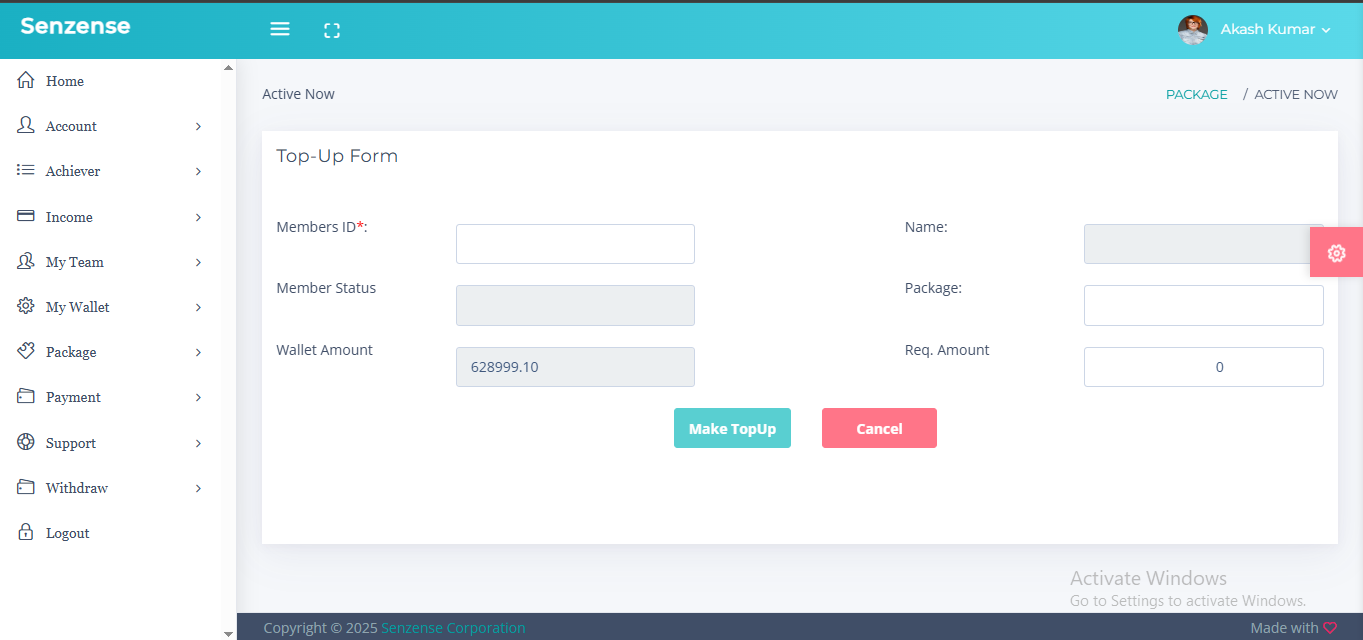Click the Achiever list icon

(x=26, y=170)
